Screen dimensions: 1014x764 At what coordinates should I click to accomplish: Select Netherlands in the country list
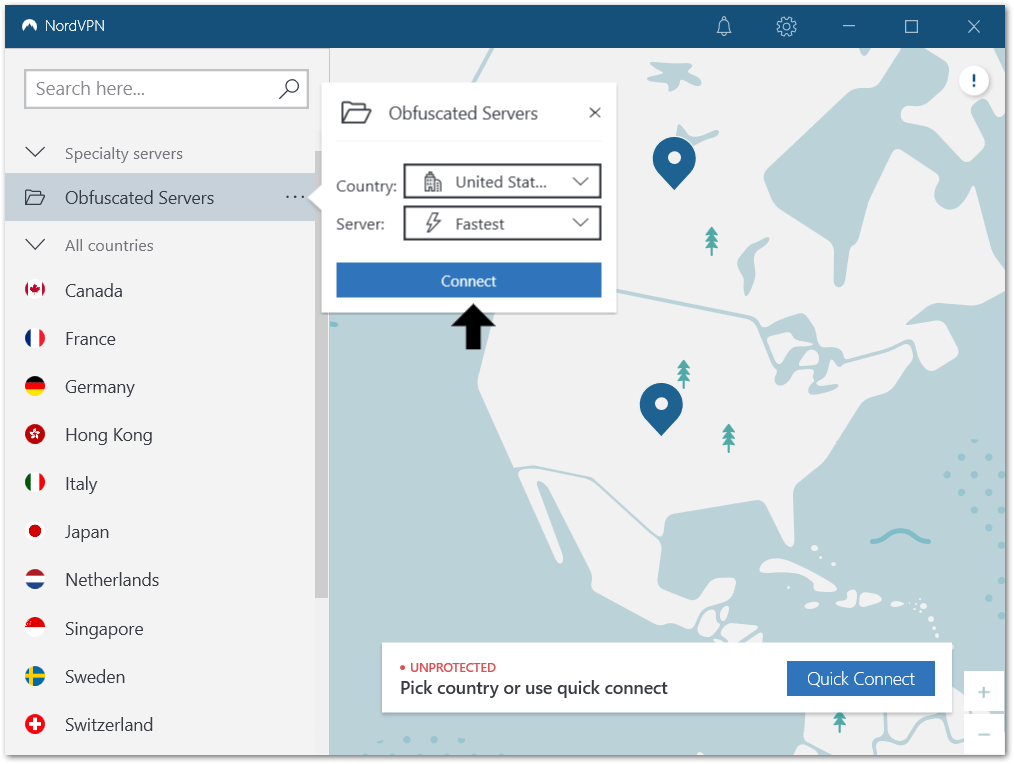click(160, 580)
